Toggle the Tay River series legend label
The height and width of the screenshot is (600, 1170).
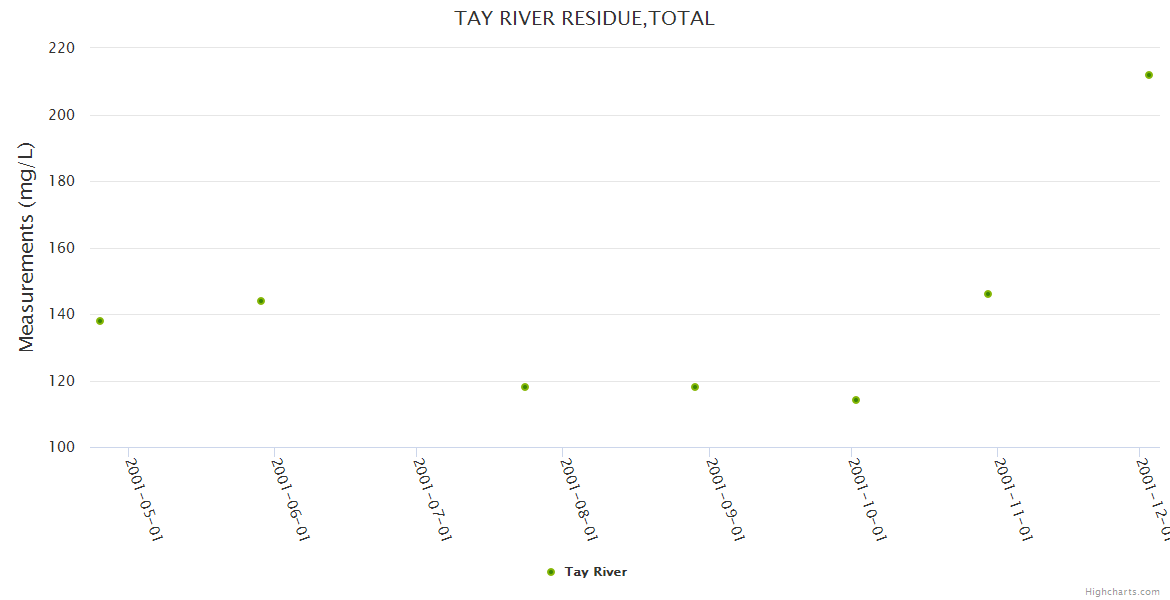595,572
